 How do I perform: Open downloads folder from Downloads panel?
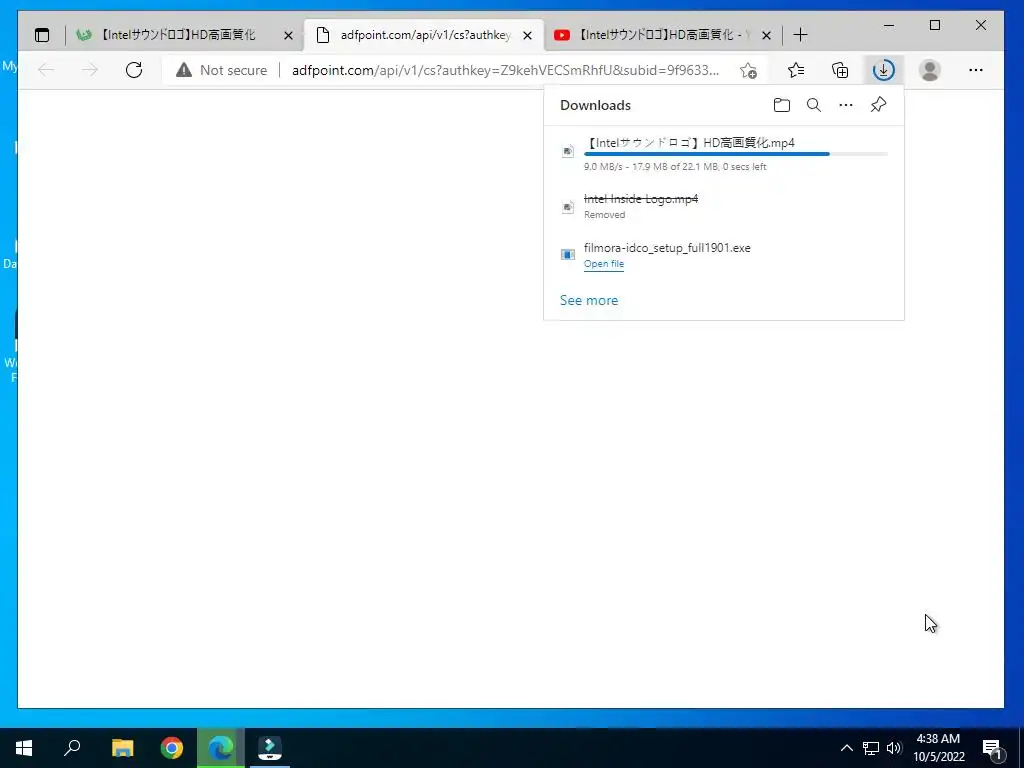tap(782, 105)
